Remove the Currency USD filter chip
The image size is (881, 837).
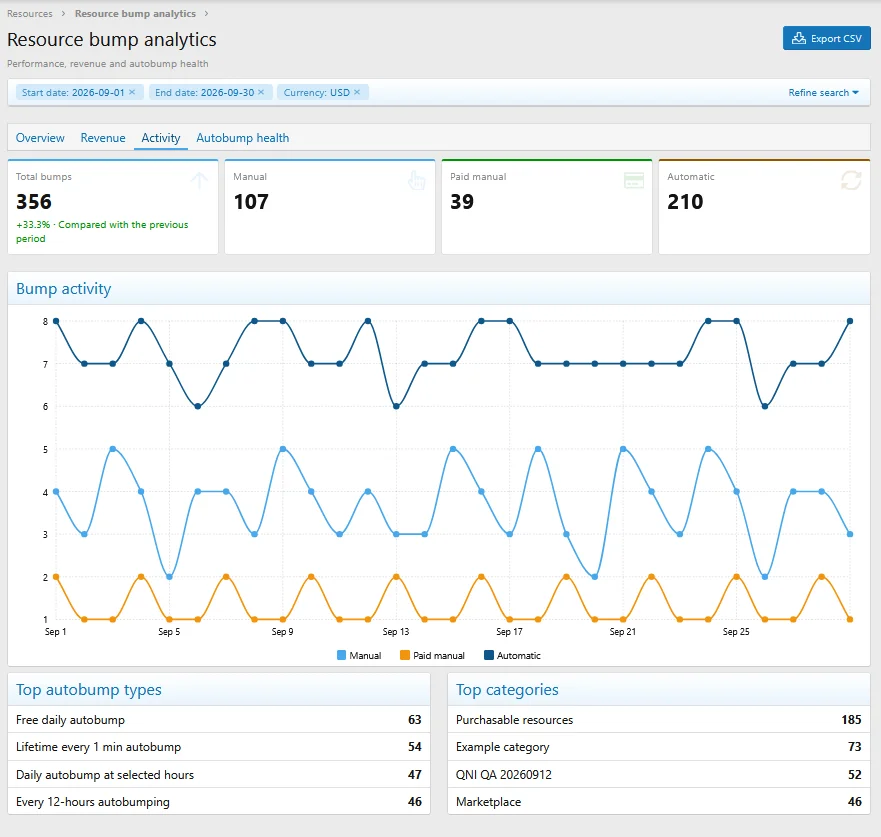[x=357, y=92]
